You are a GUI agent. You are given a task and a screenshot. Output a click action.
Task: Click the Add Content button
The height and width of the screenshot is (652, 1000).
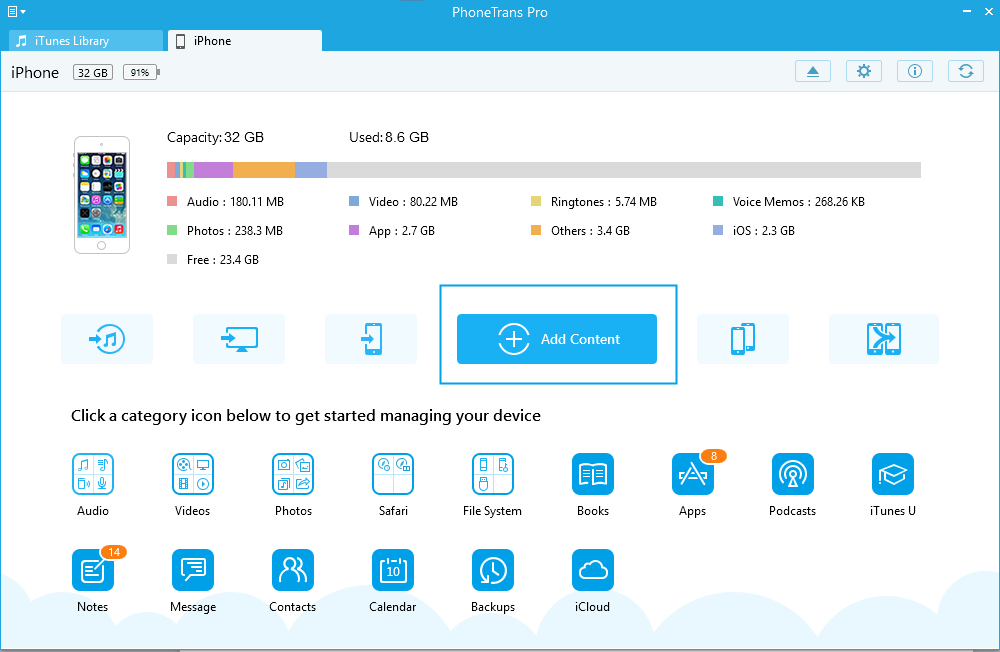[x=557, y=339]
